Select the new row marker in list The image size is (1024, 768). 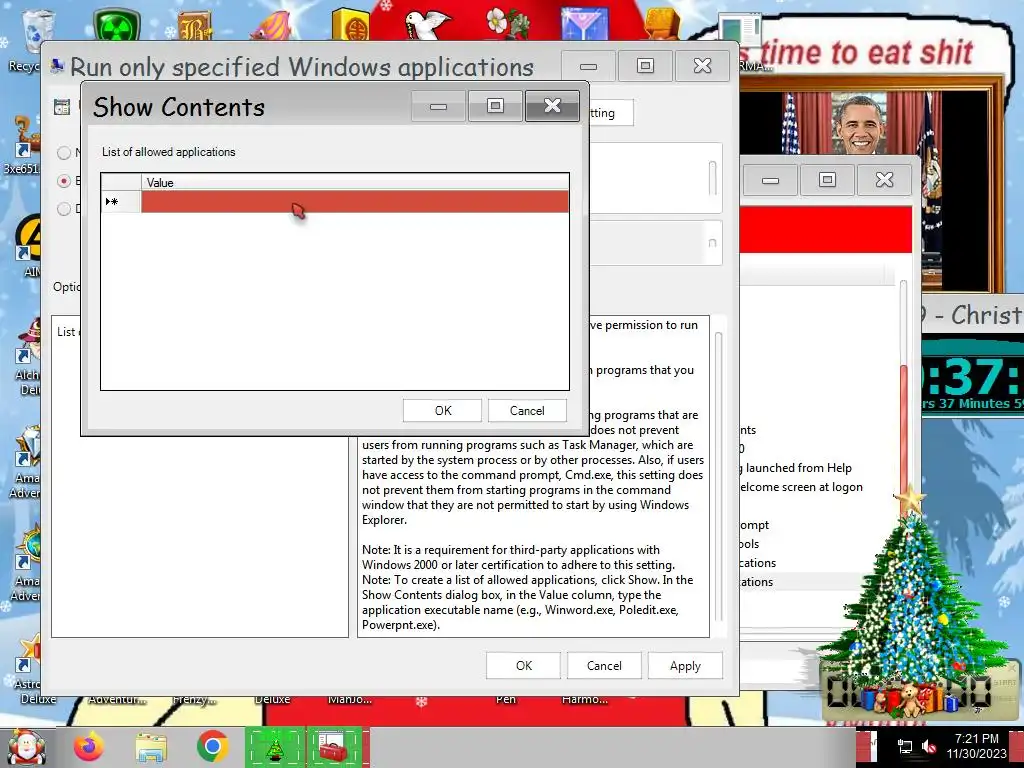tap(121, 202)
